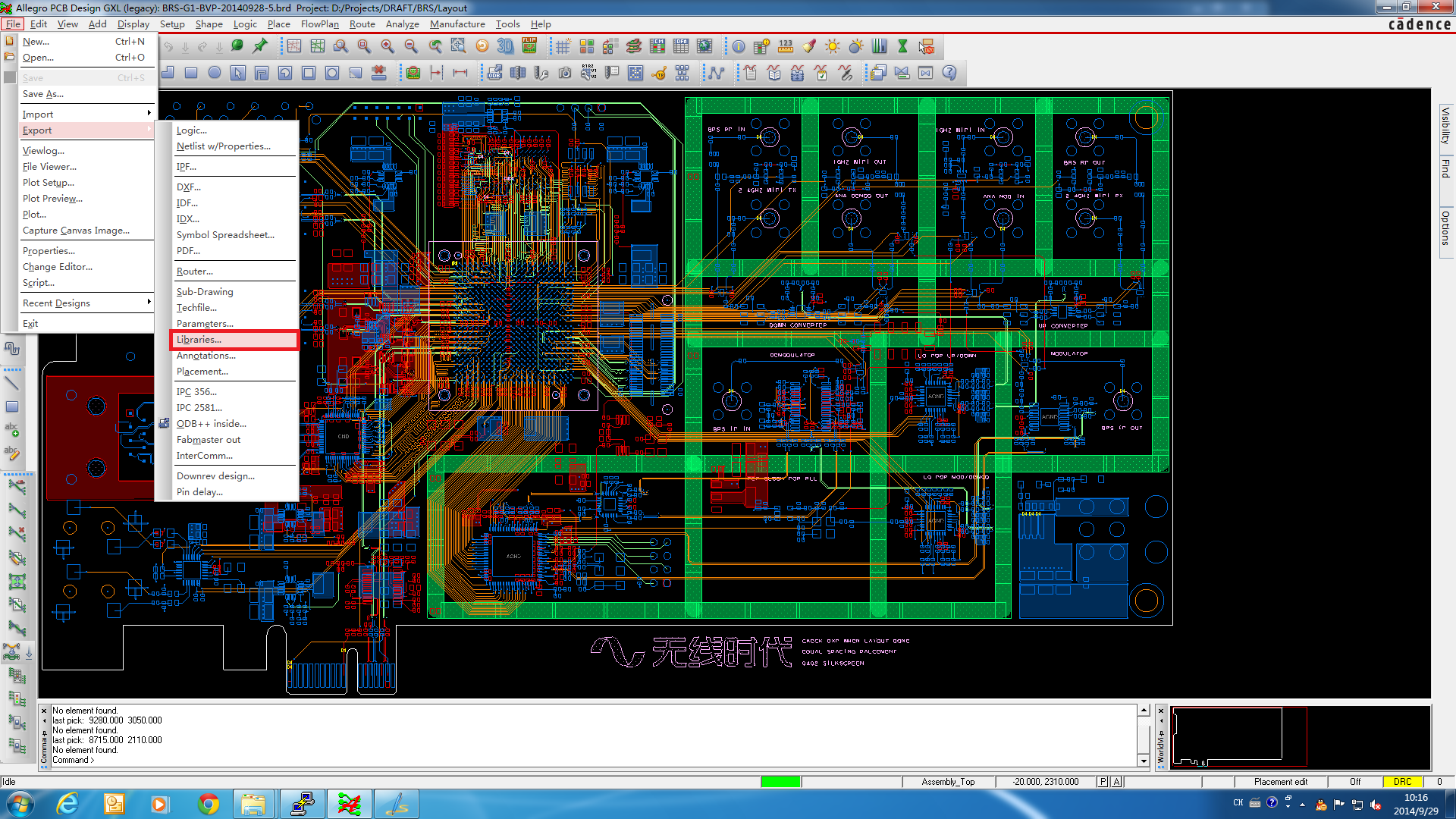Click the question-mark help toolbar icon

coord(949,73)
